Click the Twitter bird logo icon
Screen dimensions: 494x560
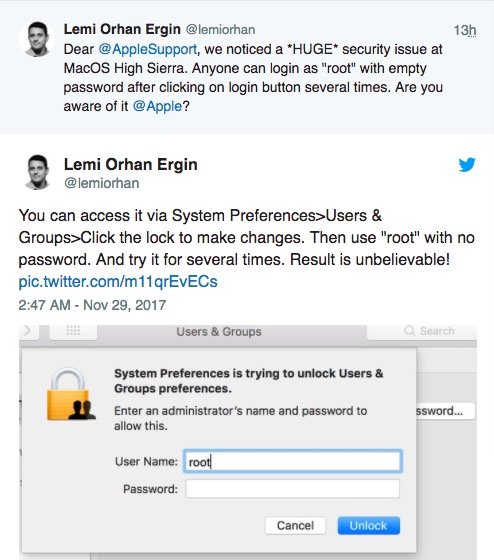467,164
